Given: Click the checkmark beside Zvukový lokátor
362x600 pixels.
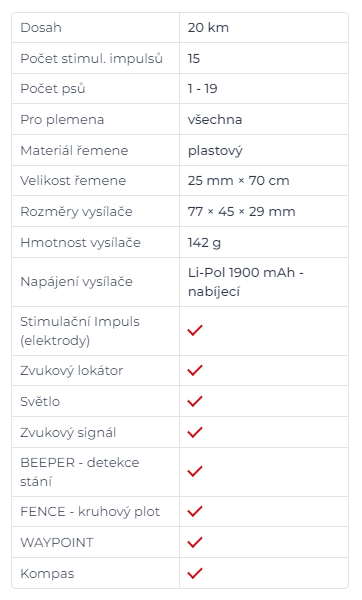Looking at the screenshot, I should (195, 370).
